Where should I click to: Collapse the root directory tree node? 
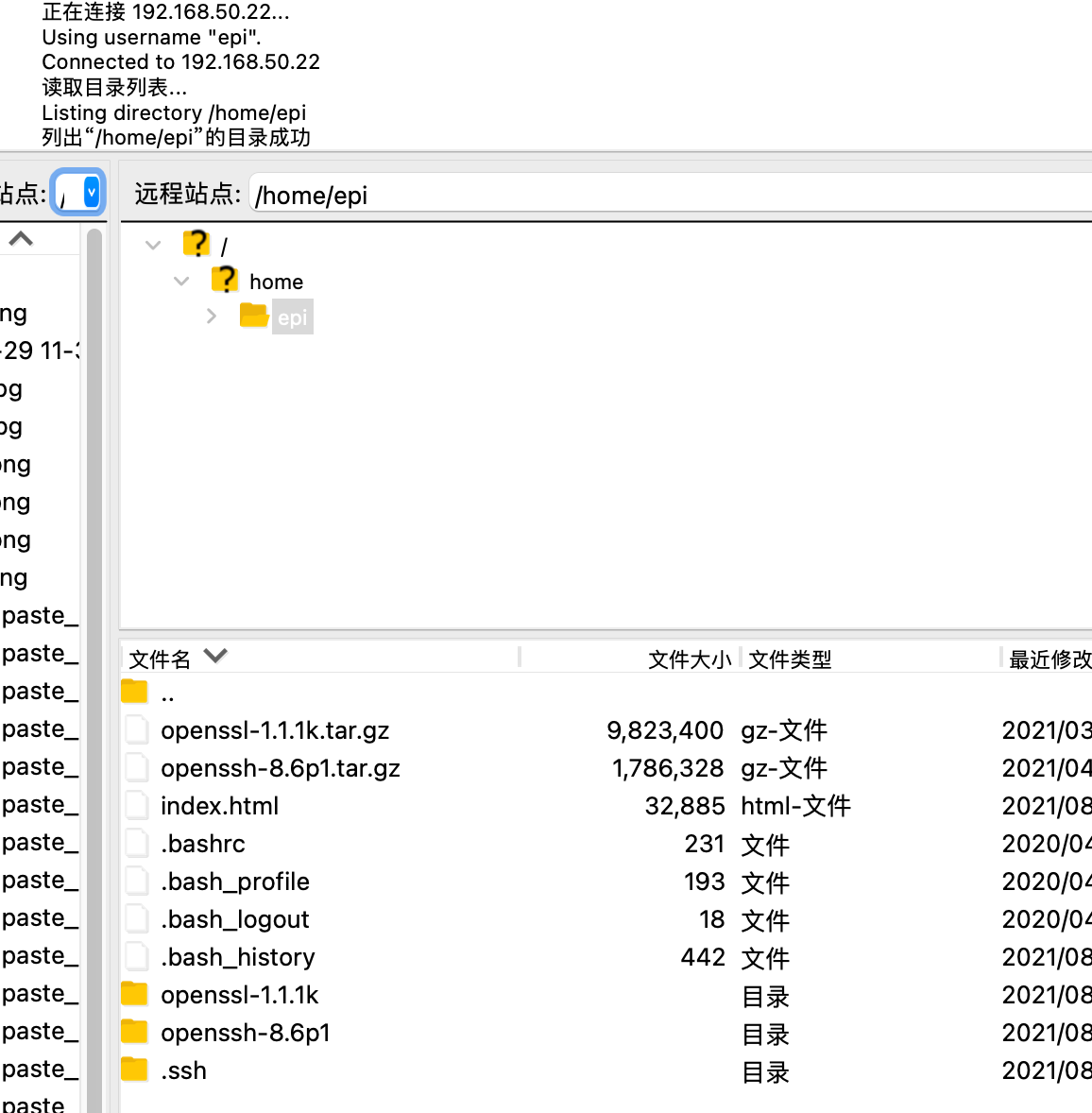[x=153, y=246]
